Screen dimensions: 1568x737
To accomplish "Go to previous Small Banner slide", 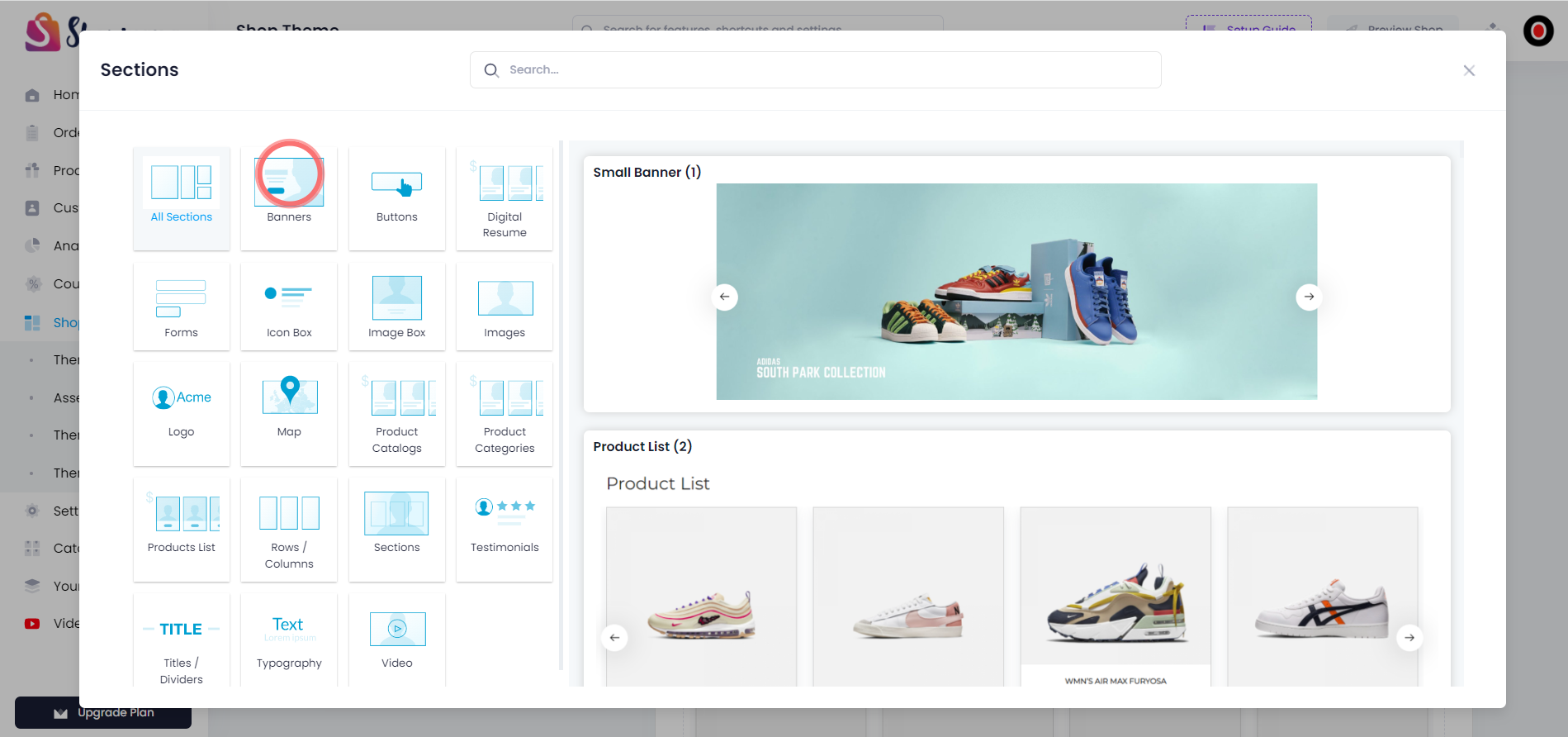I will pos(725,297).
